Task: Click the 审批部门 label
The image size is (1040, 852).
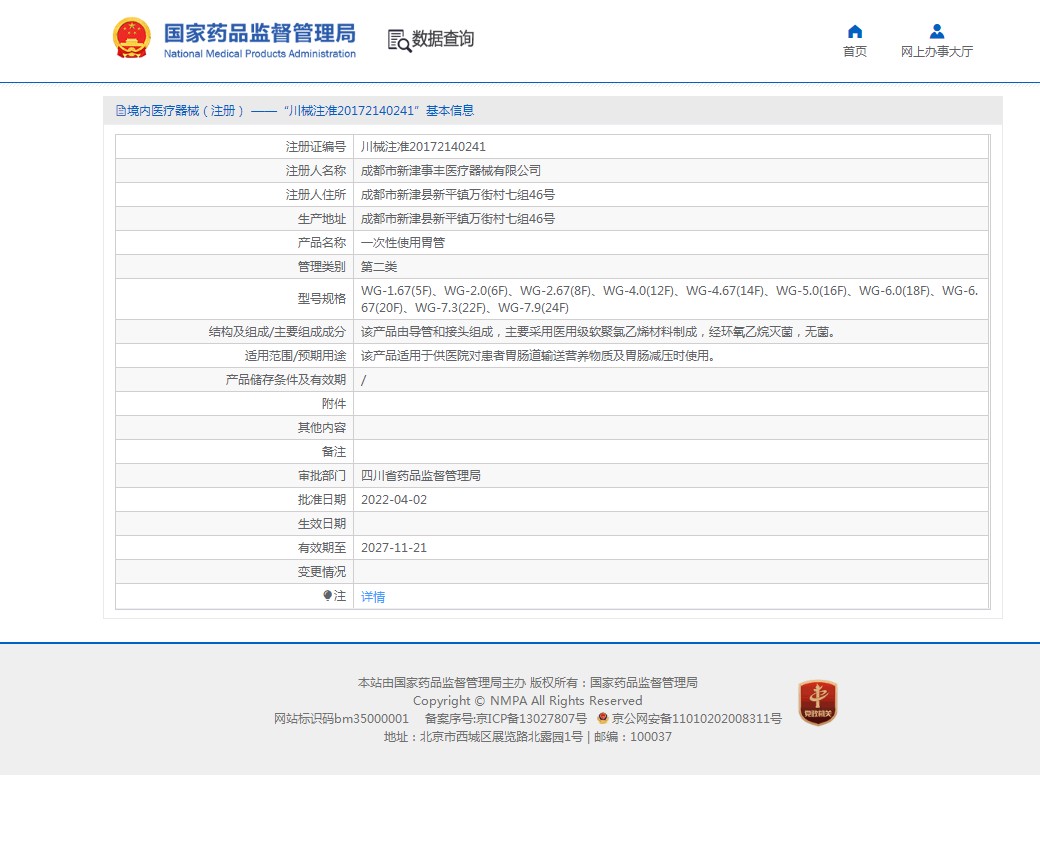Action: tap(322, 475)
